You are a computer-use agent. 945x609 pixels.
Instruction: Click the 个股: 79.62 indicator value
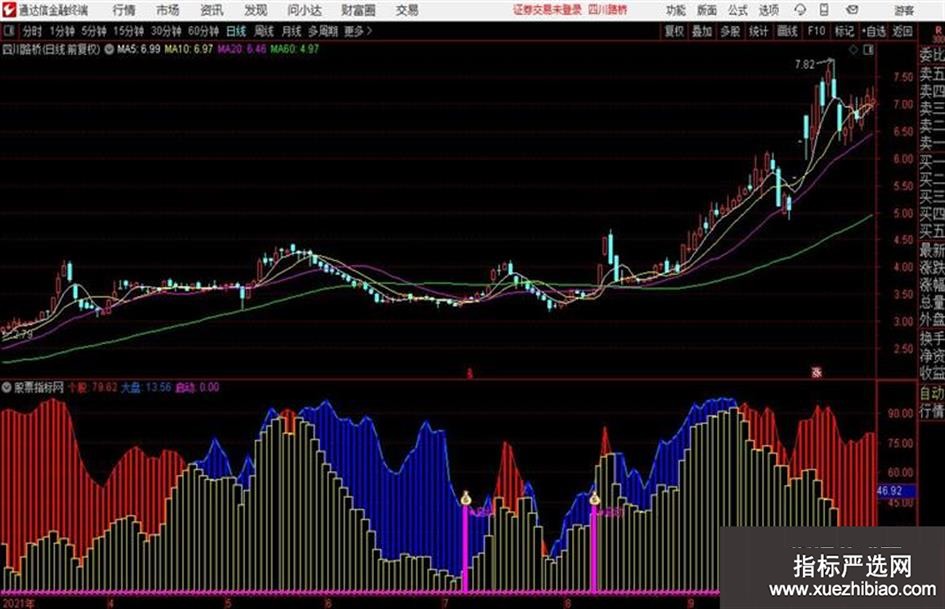92,387
